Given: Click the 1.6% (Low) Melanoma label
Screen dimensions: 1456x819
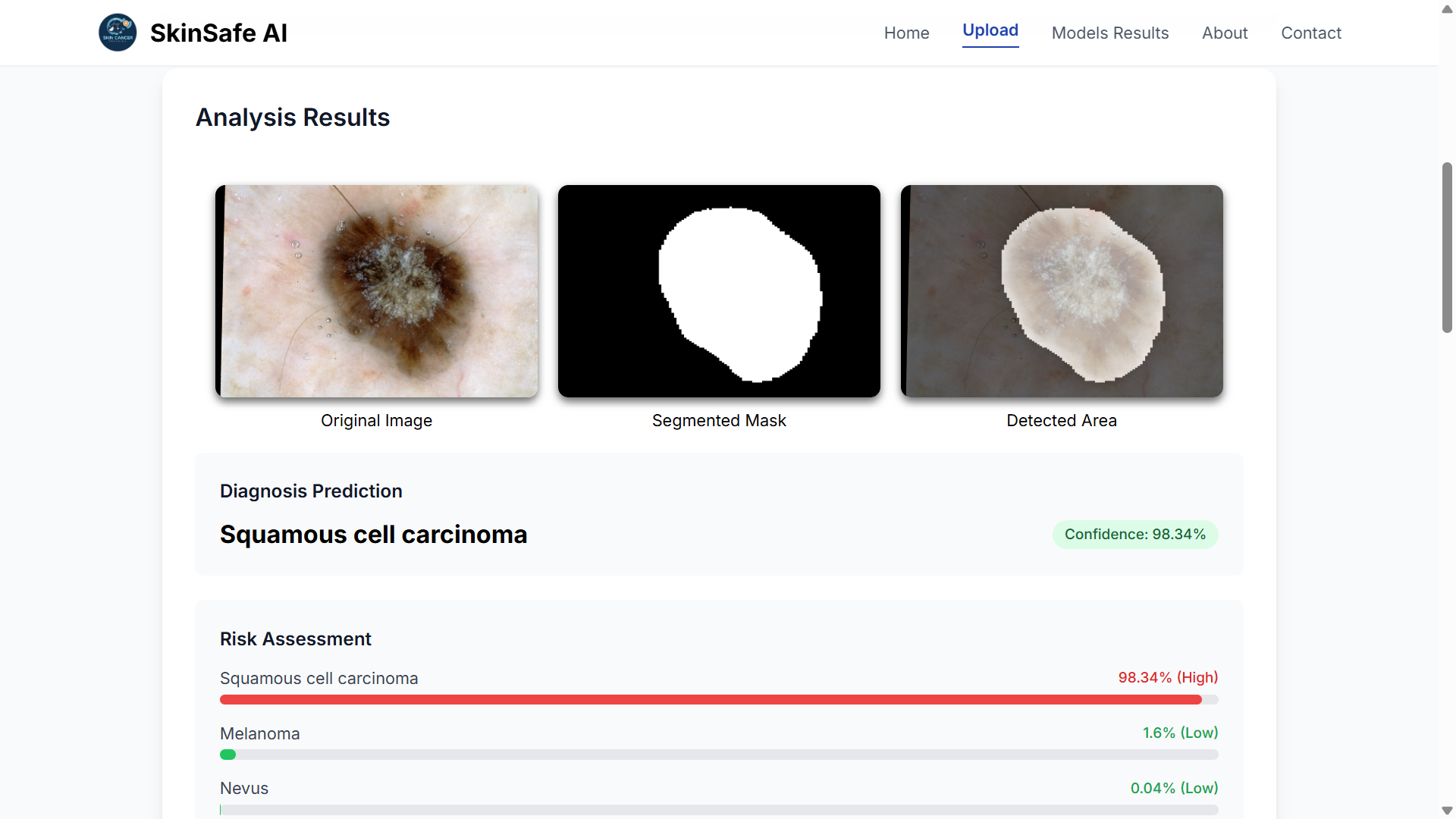Looking at the screenshot, I should click(1179, 733).
